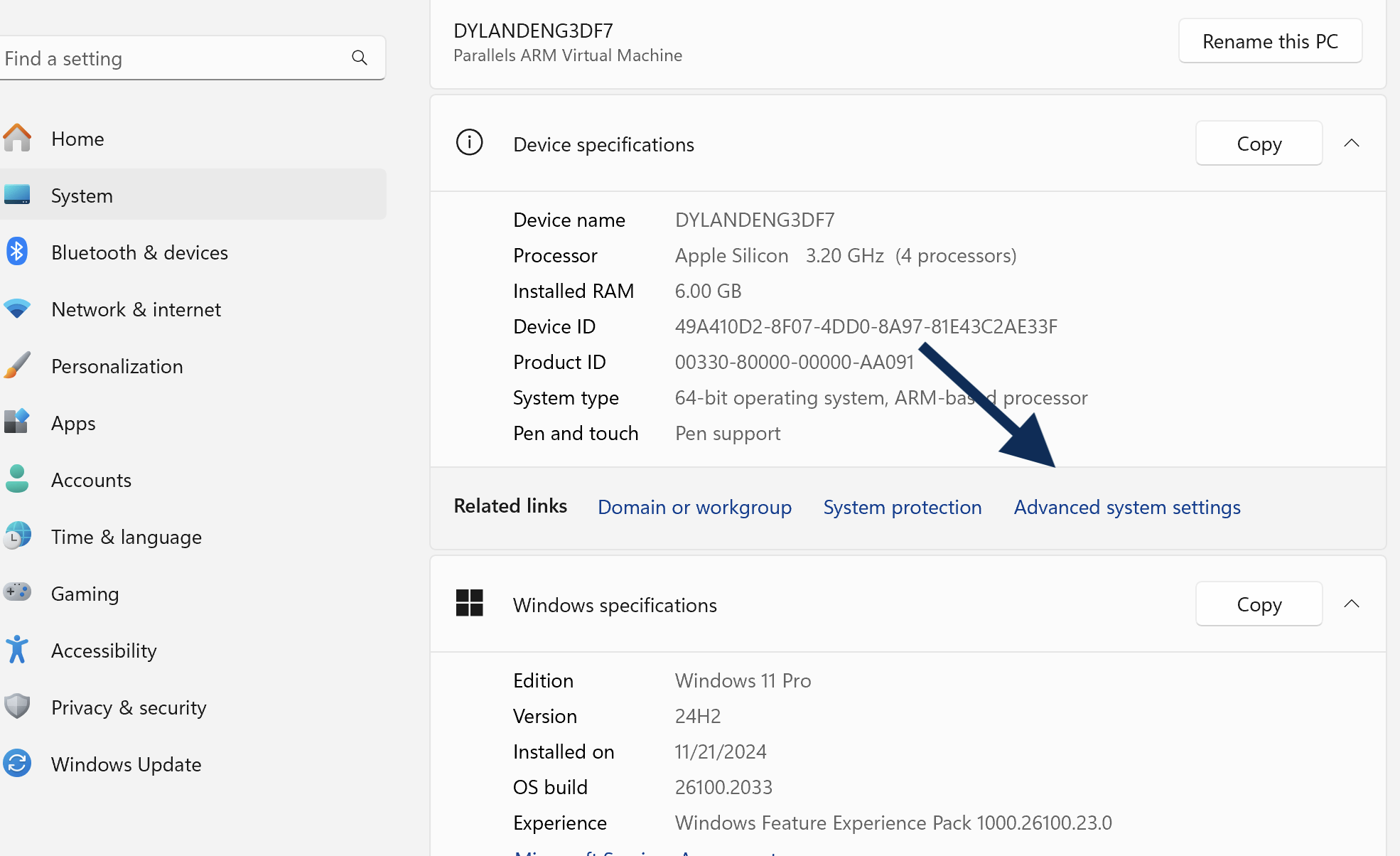This screenshot has width=1400, height=856.
Task: Click the Accounts person icon
Action: click(17, 479)
